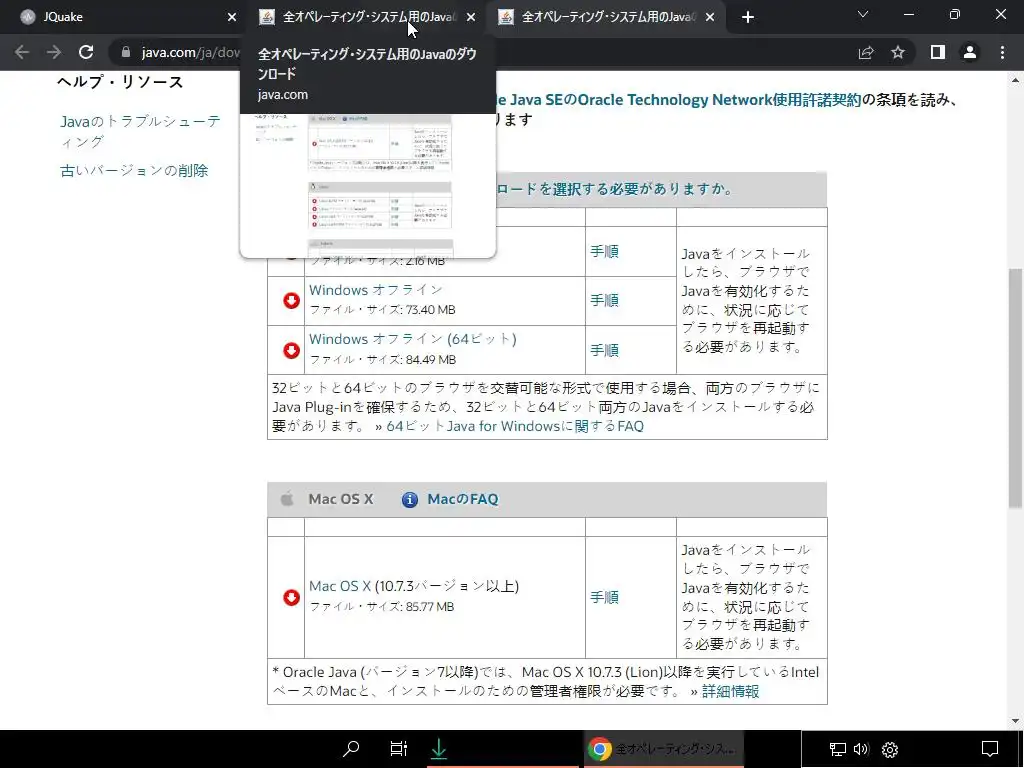Close the third Java download tab
The width and height of the screenshot is (1024, 768).
[x=710, y=17]
